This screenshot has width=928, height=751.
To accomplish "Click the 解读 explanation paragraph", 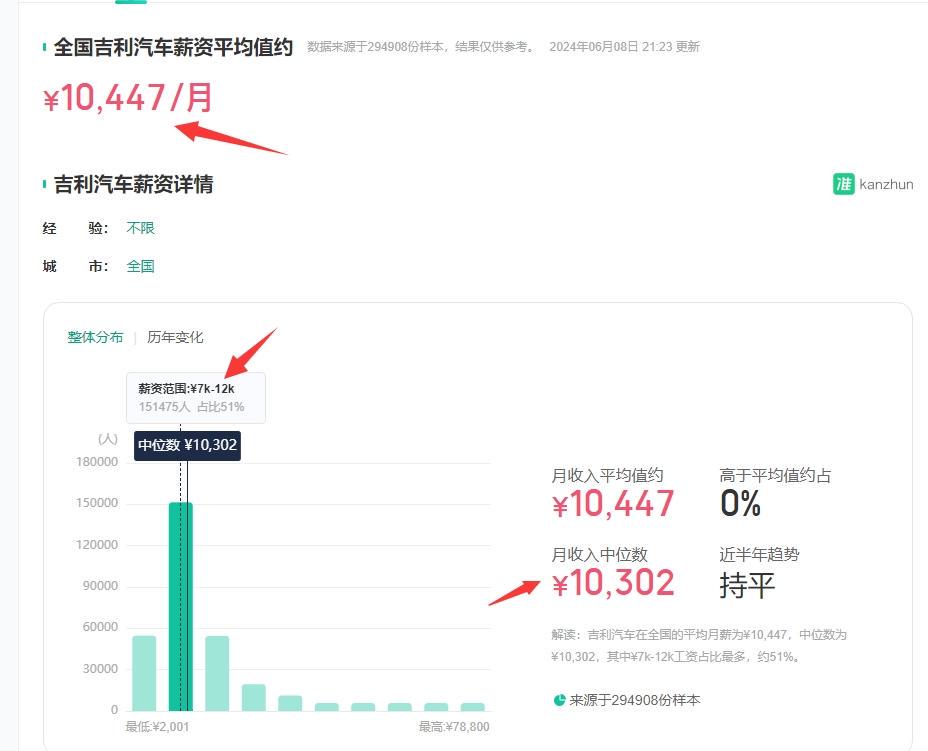I will point(699,646).
